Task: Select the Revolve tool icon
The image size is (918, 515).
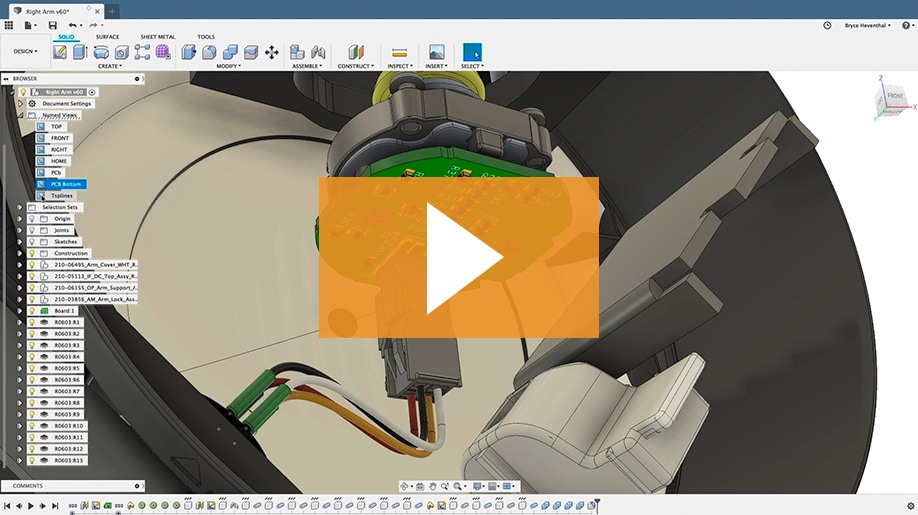Action: tap(101, 52)
